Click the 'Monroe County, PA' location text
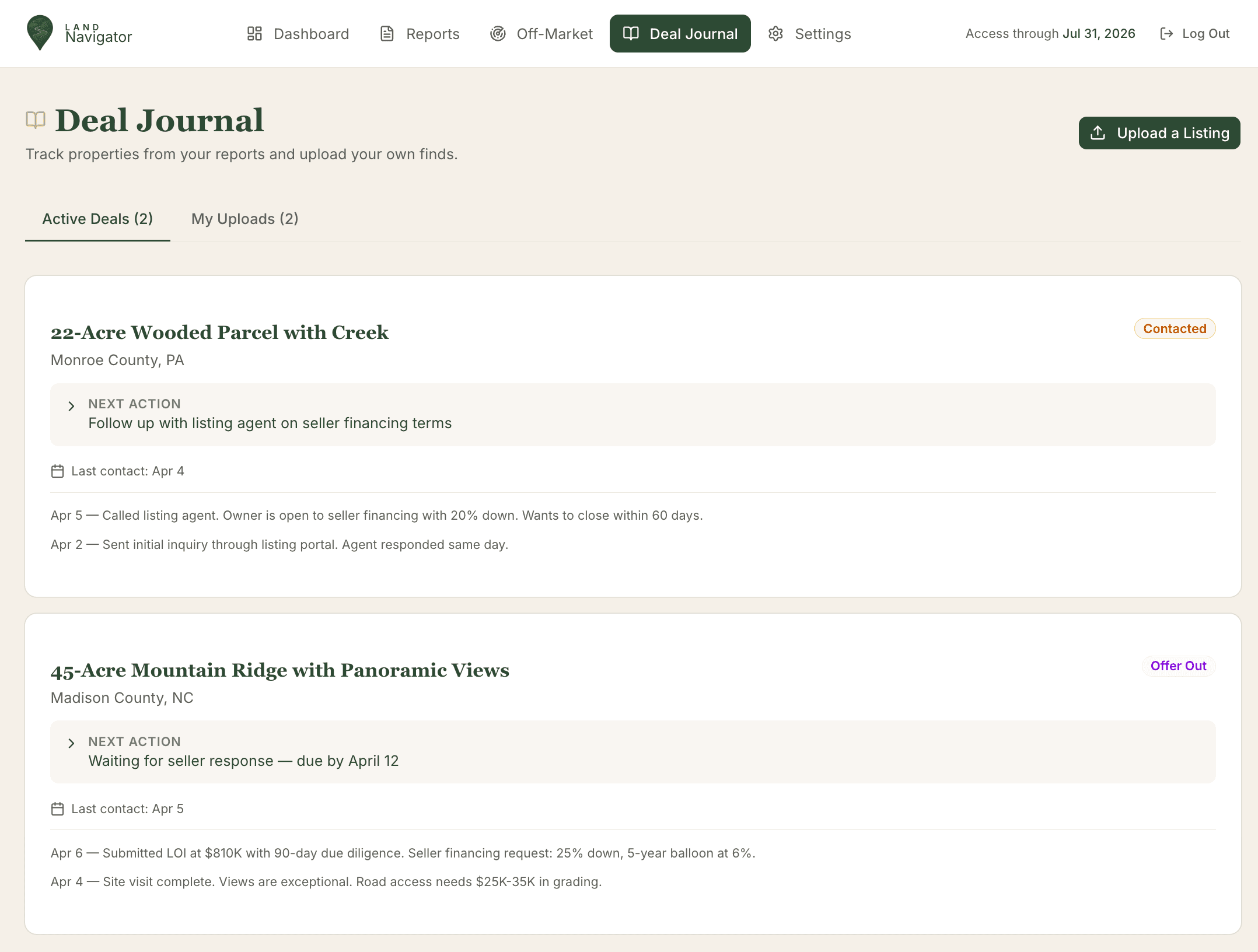Image resolution: width=1258 pixels, height=952 pixels. tap(117, 360)
